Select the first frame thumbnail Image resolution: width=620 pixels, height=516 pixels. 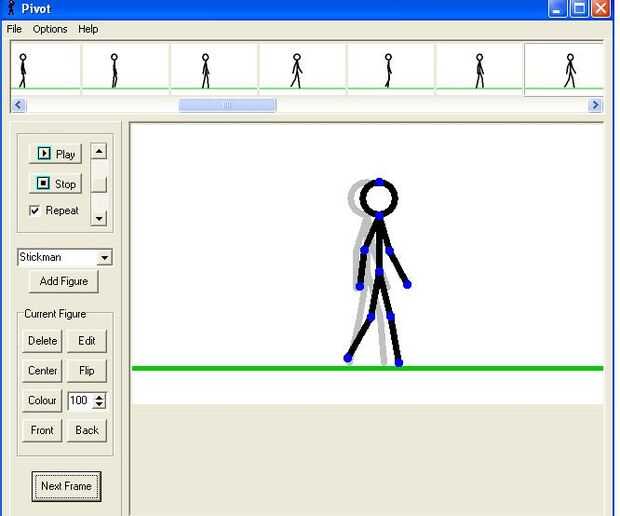coord(46,69)
